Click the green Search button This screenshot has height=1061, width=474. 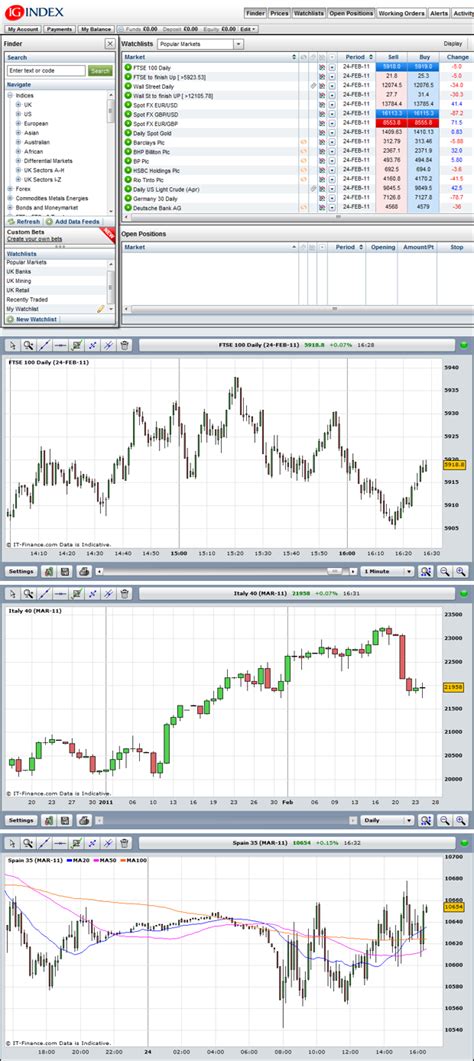click(100, 70)
